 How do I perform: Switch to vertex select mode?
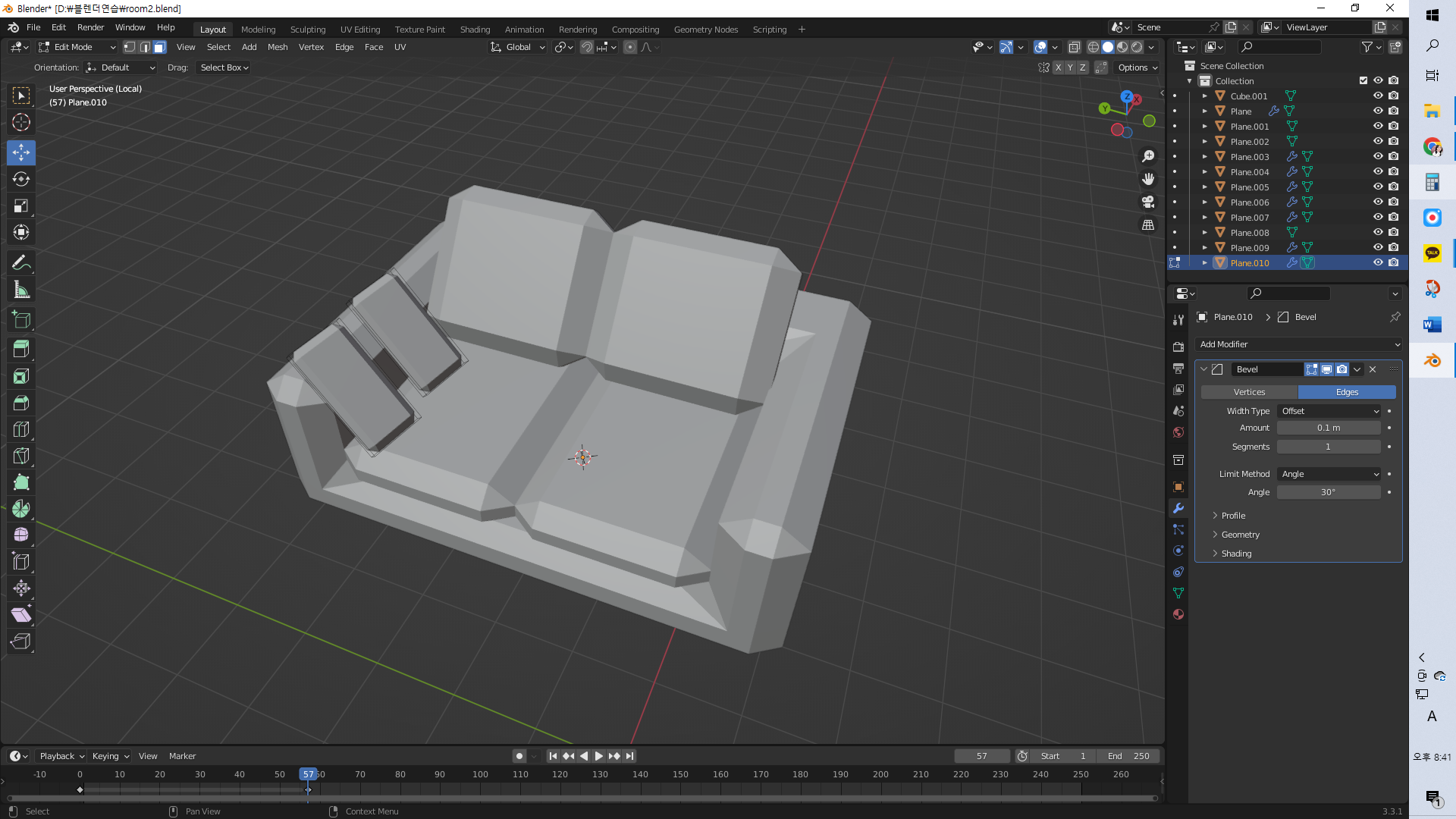point(130,47)
